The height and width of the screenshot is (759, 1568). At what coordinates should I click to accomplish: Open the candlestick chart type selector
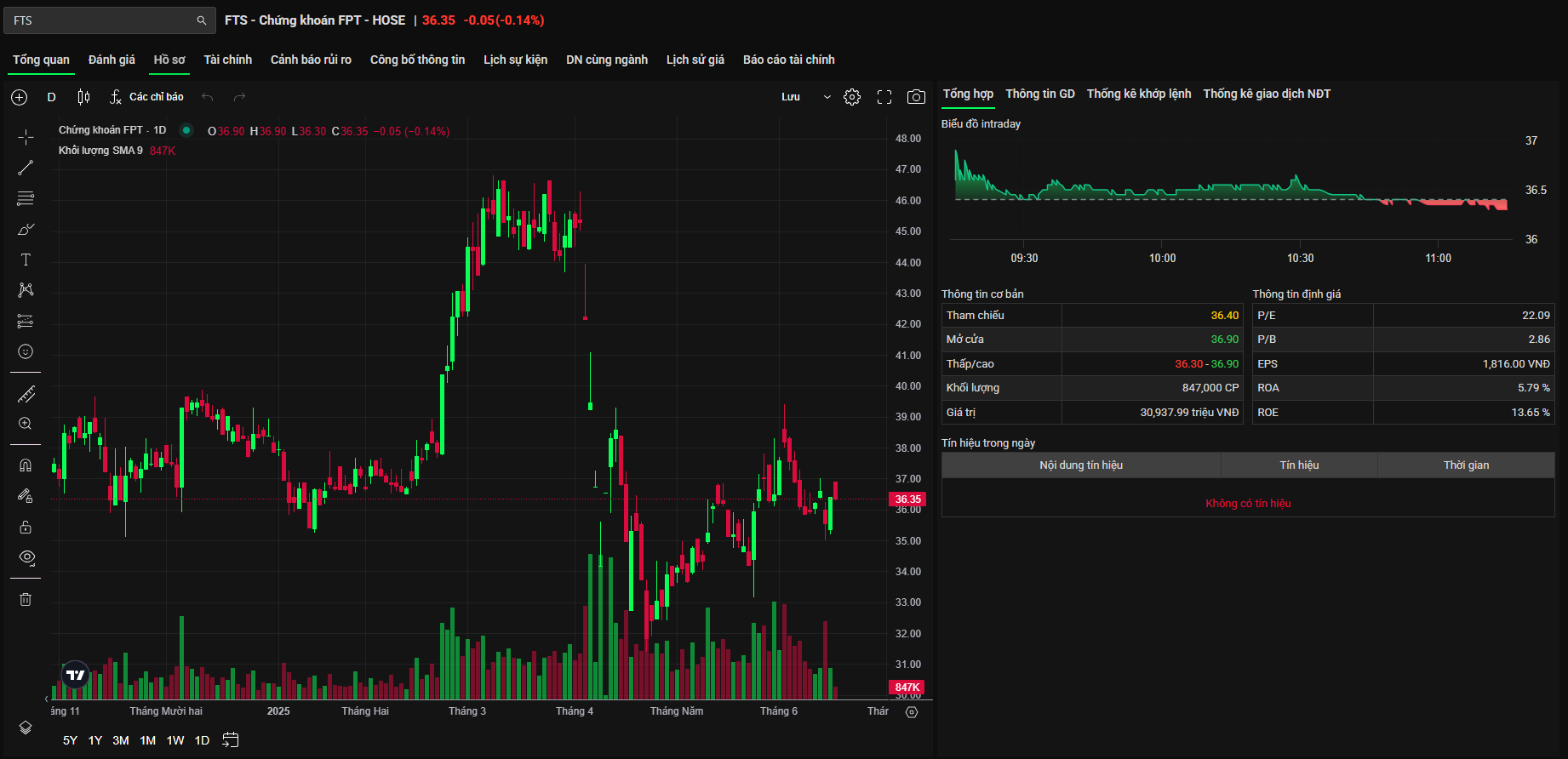[83, 97]
